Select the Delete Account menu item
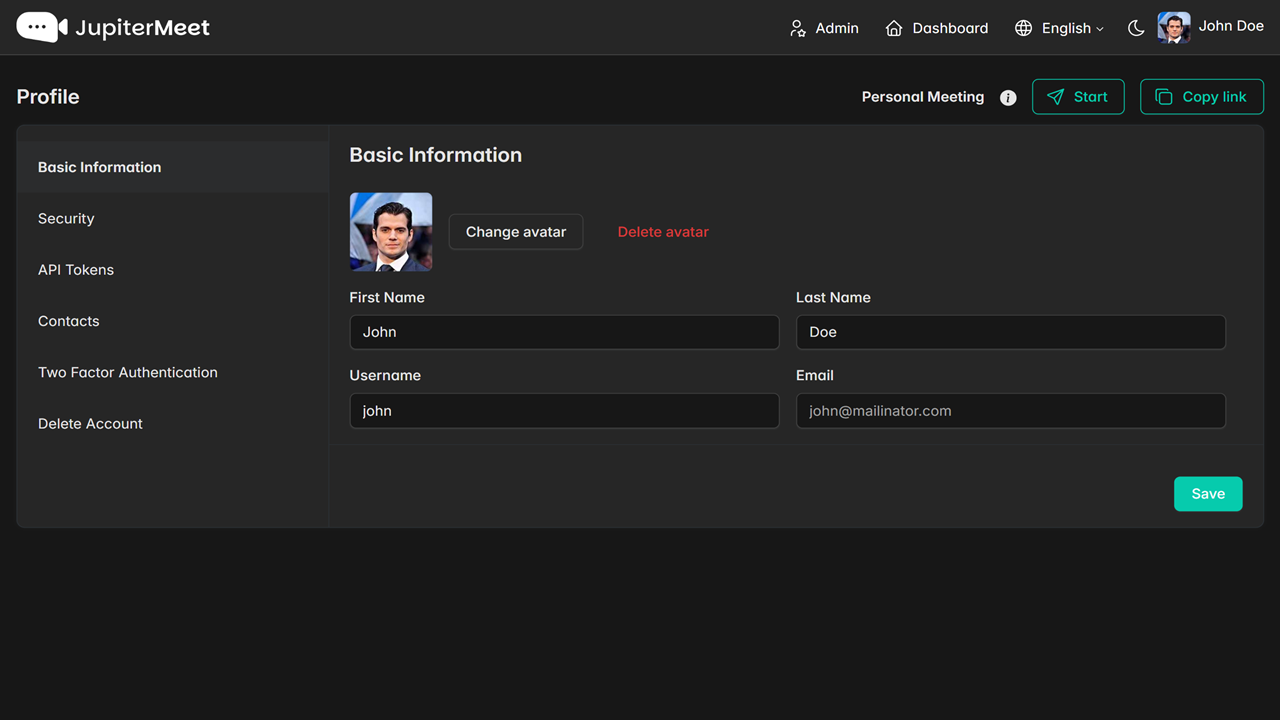1280x720 pixels. point(90,424)
